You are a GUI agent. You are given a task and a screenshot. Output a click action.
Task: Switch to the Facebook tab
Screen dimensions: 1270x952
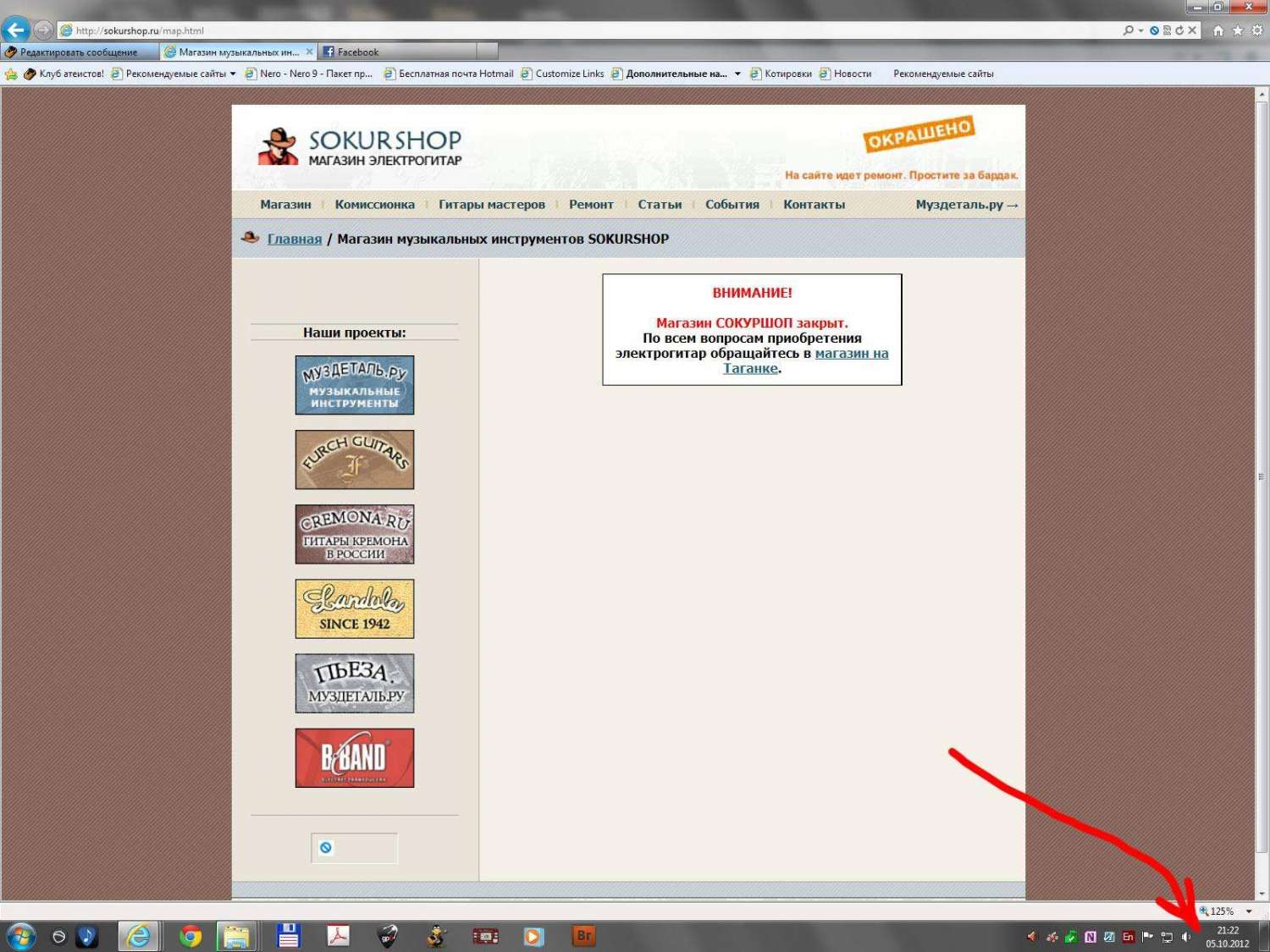pyautogui.click(x=398, y=52)
